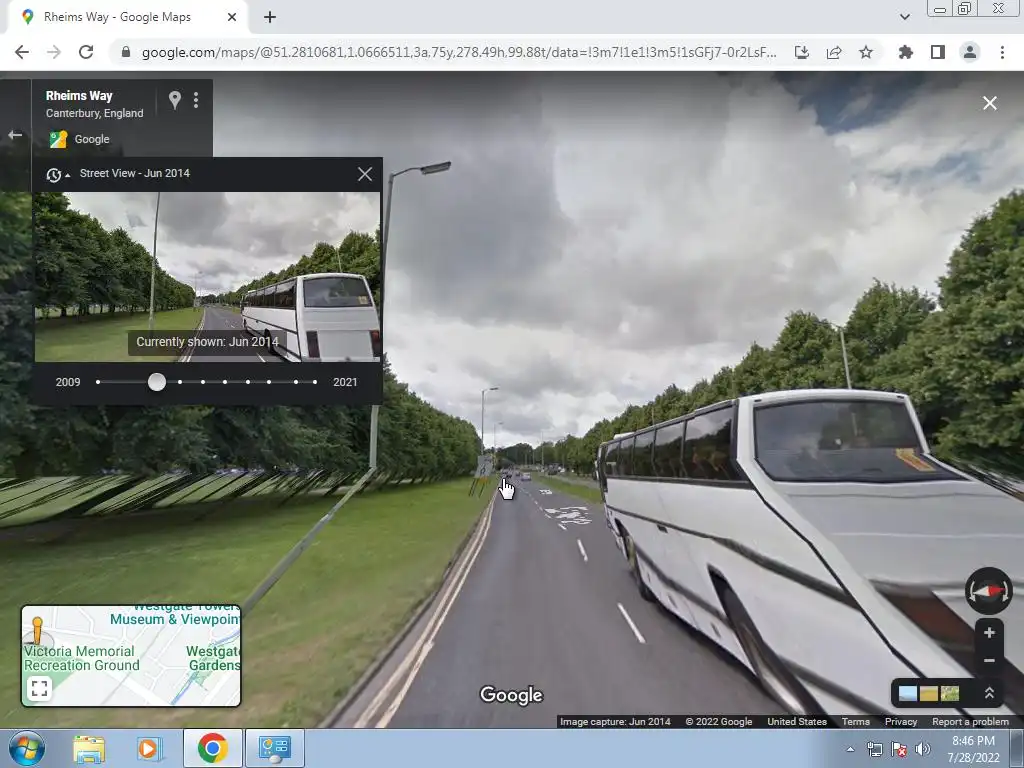Click the install app icon in address bar
This screenshot has height=768, width=1024.
click(x=802, y=52)
